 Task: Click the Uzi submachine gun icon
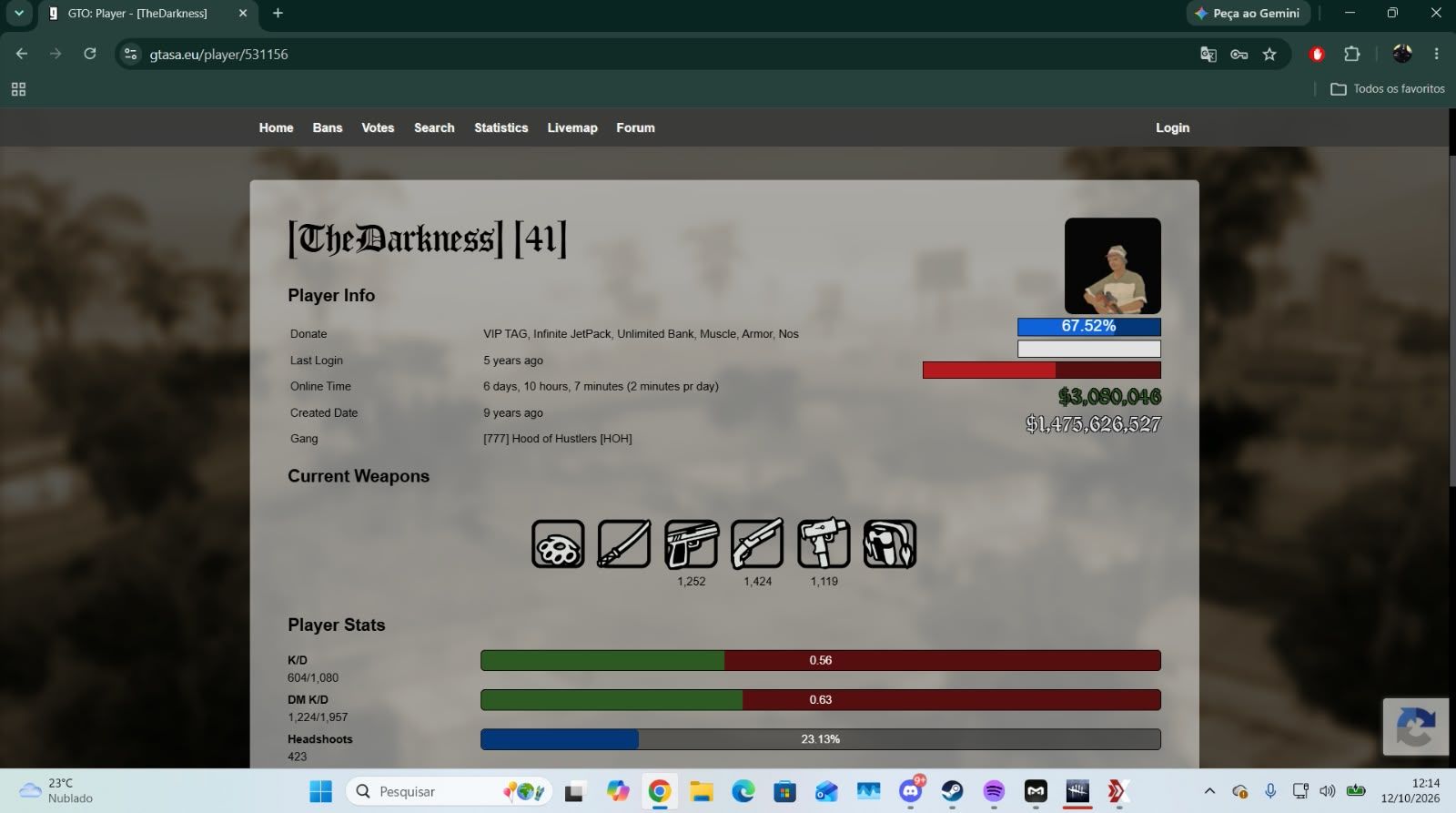[824, 544]
